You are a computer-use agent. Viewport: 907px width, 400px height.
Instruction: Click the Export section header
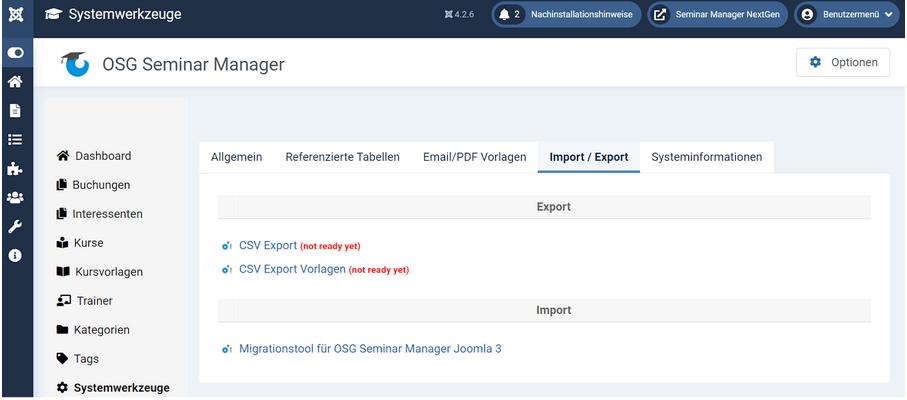point(553,207)
